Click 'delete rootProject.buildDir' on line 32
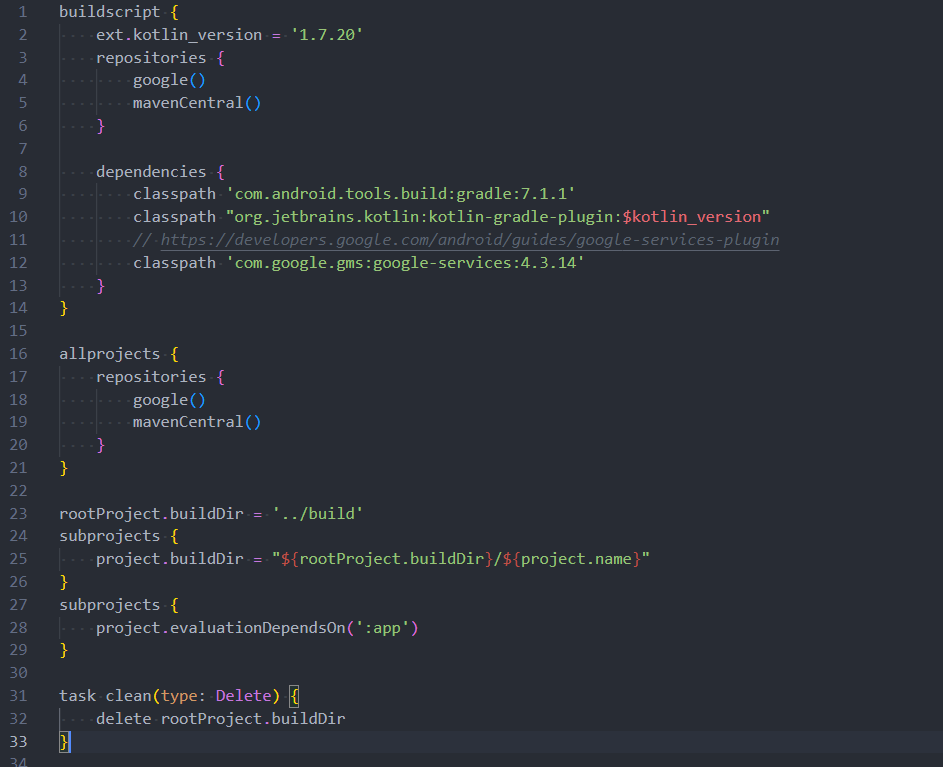Screen dimensions: 943x767 (221, 719)
